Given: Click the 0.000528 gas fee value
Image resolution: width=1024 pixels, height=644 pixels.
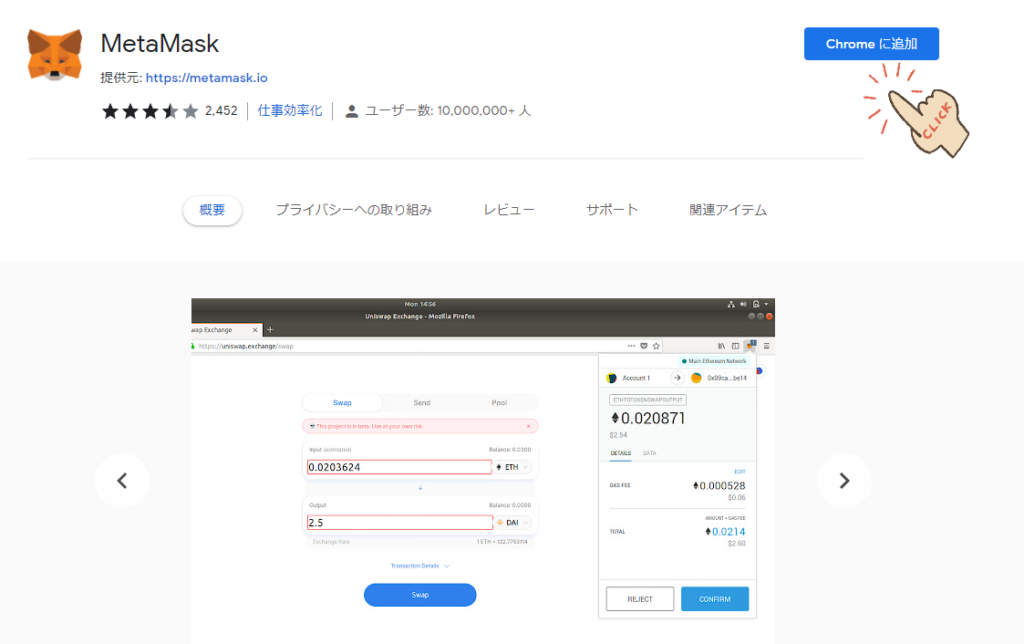Looking at the screenshot, I should [x=719, y=486].
